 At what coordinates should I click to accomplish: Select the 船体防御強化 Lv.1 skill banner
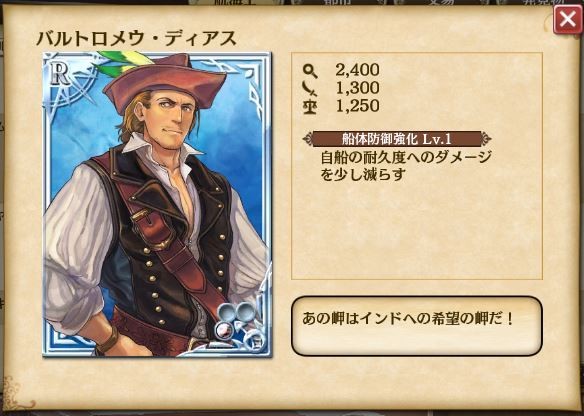click(x=397, y=139)
